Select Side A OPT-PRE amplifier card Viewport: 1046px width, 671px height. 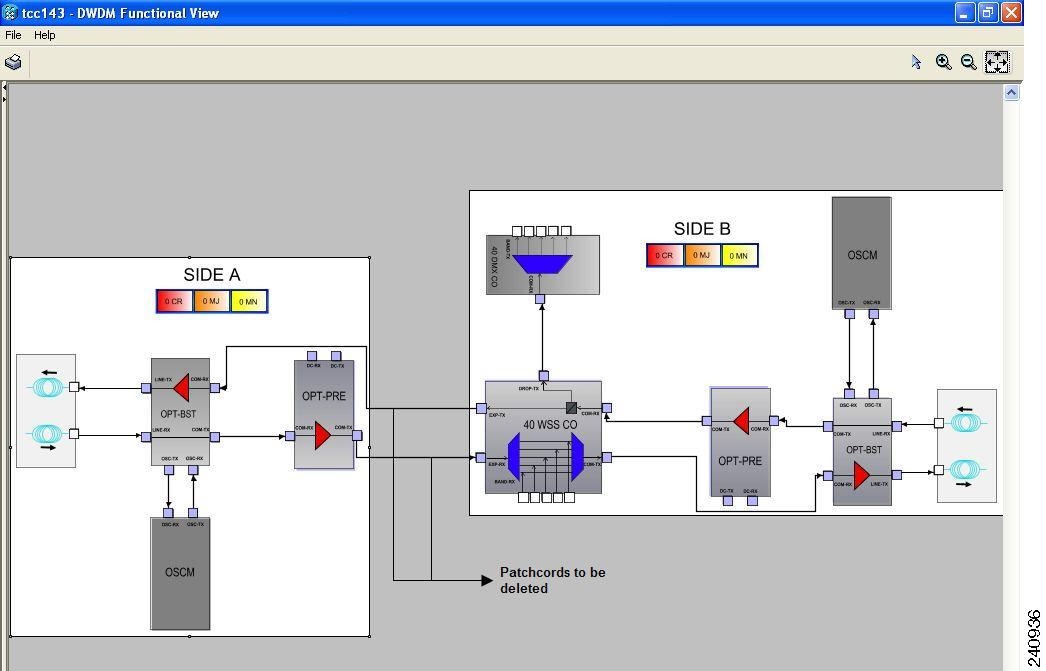[x=324, y=415]
